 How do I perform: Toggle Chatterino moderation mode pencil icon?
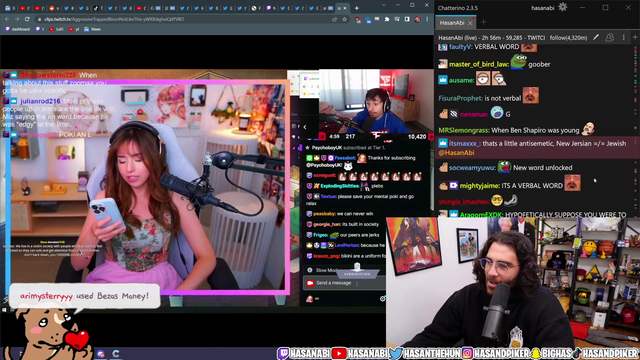click(x=596, y=38)
